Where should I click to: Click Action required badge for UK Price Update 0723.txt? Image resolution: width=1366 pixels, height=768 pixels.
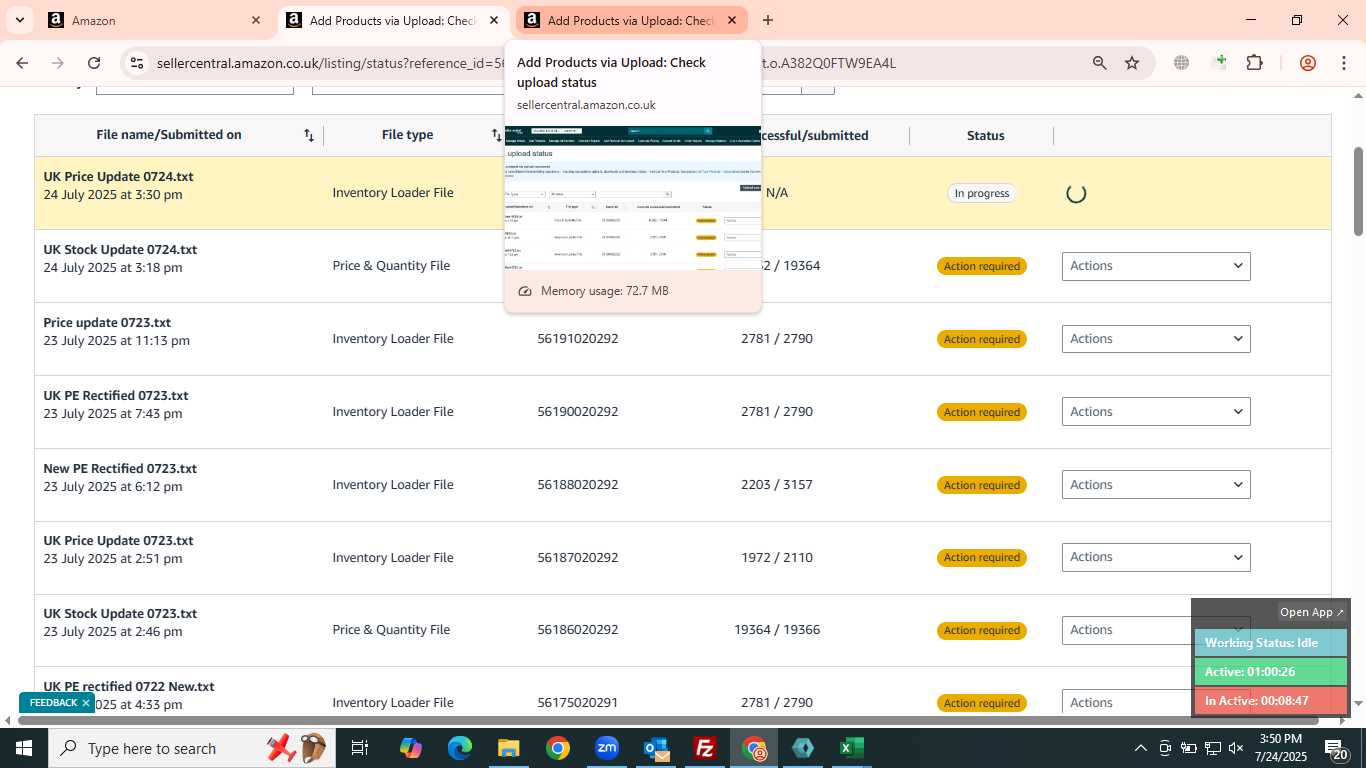coord(982,557)
